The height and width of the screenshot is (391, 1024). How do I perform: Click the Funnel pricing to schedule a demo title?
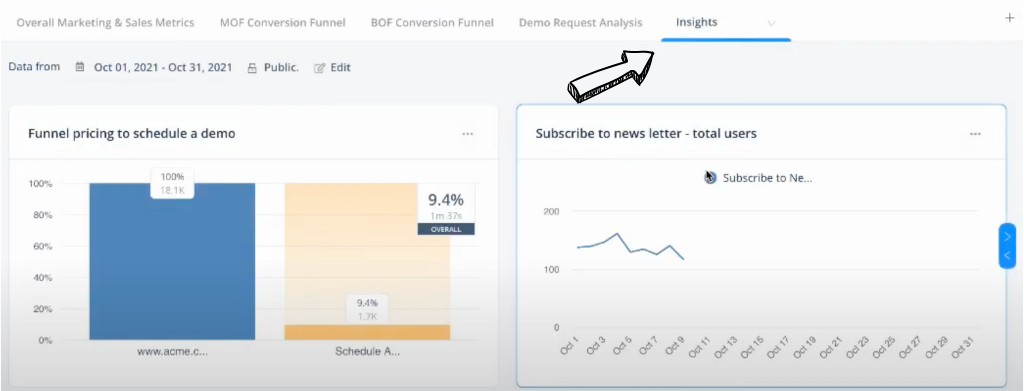click(132, 134)
